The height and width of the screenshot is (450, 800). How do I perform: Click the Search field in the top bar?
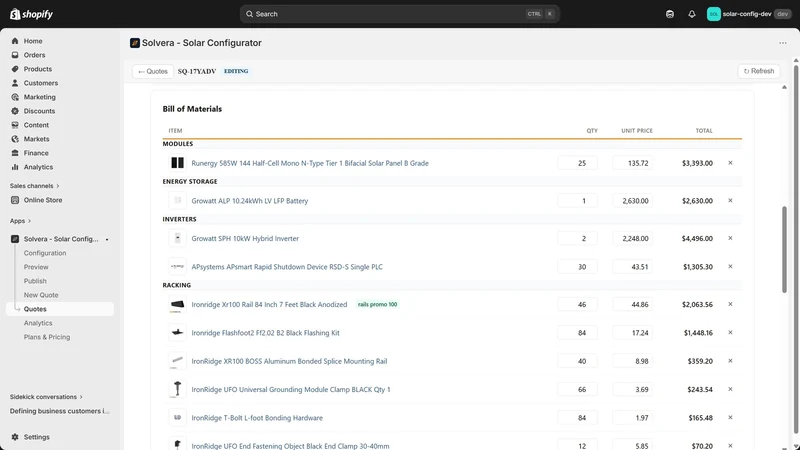399,14
